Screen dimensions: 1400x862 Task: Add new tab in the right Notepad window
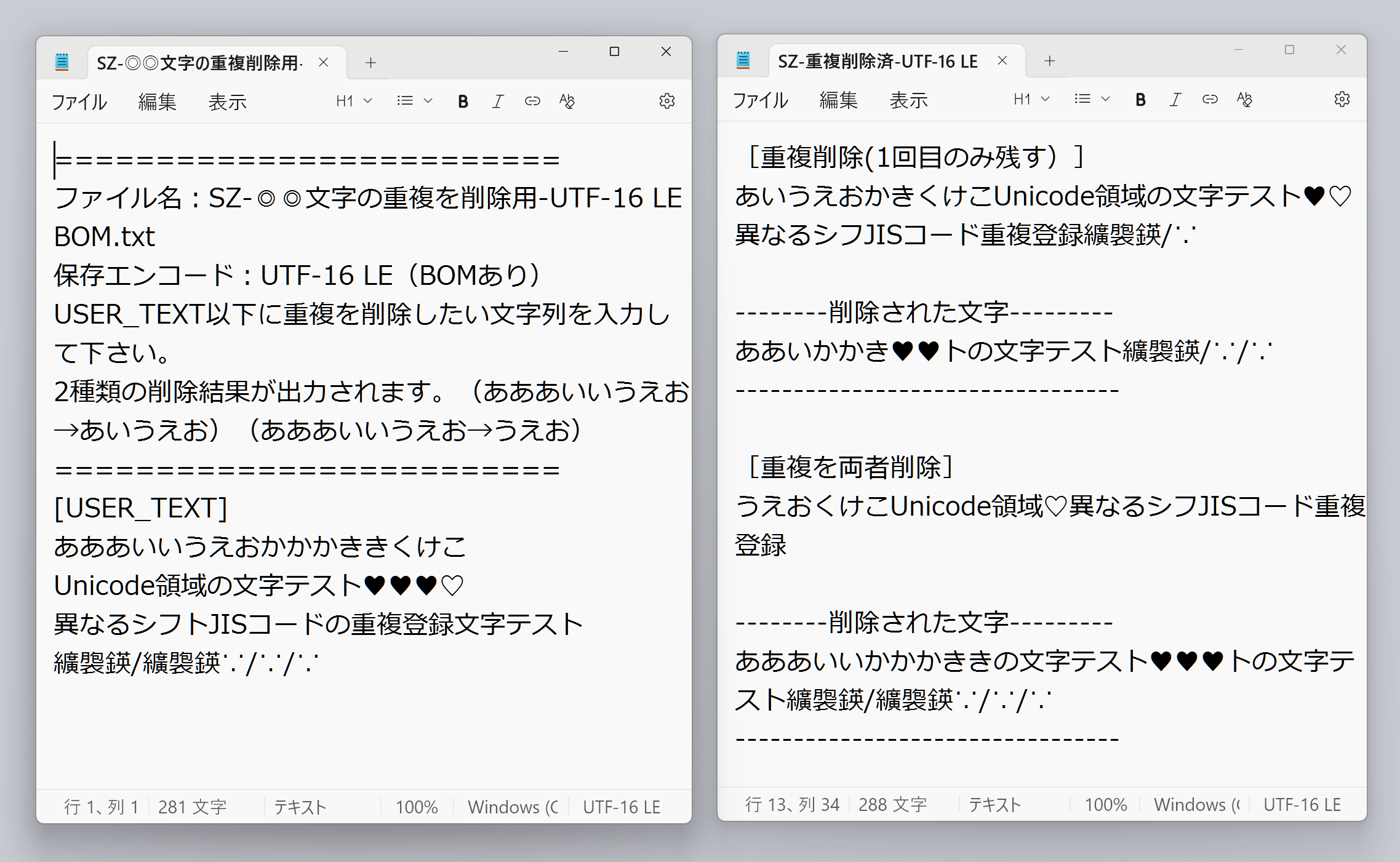[x=1050, y=61]
